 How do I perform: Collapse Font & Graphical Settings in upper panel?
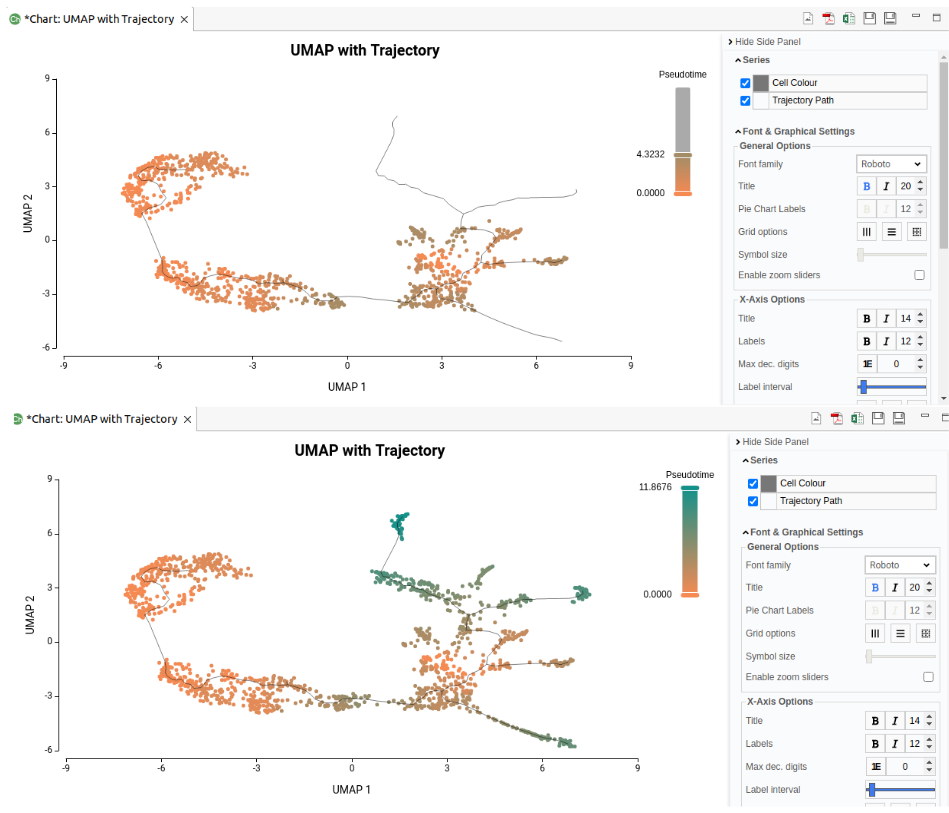[795, 131]
